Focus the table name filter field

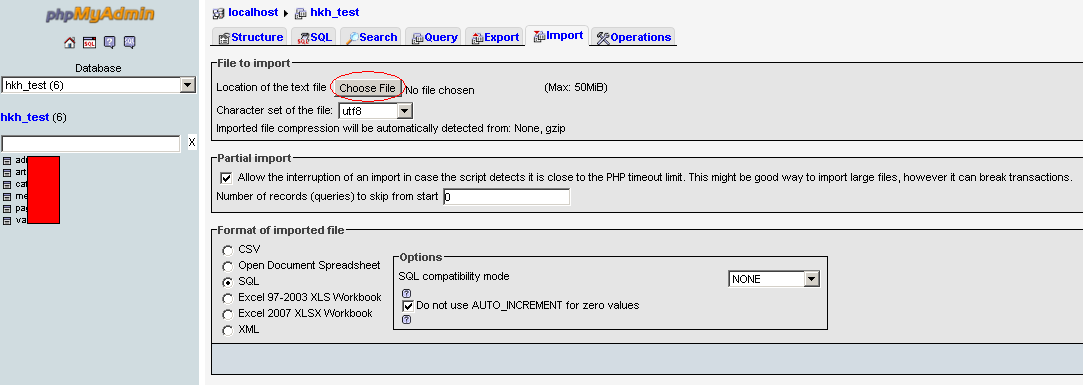pyautogui.click(x=90, y=144)
